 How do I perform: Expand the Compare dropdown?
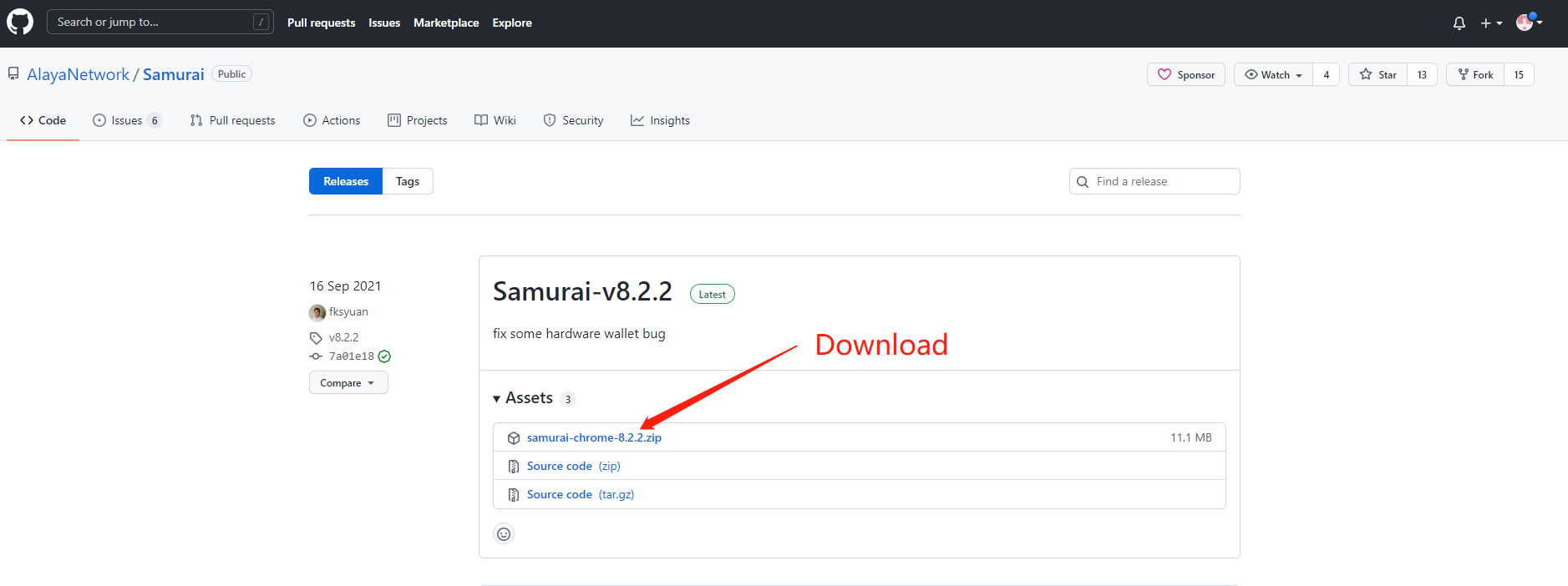[x=348, y=383]
